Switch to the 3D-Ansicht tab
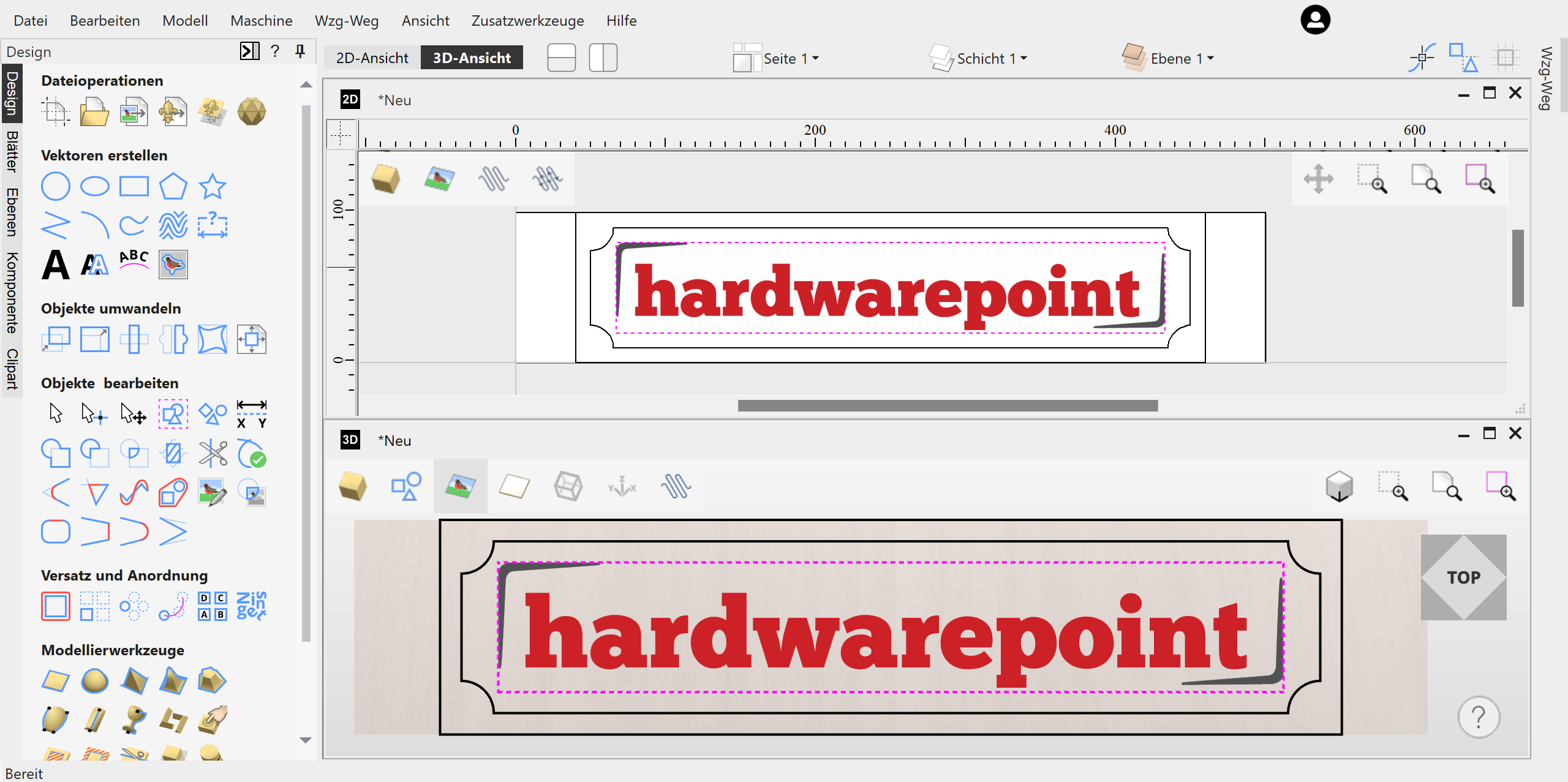1568x782 pixels. [x=472, y=58]
